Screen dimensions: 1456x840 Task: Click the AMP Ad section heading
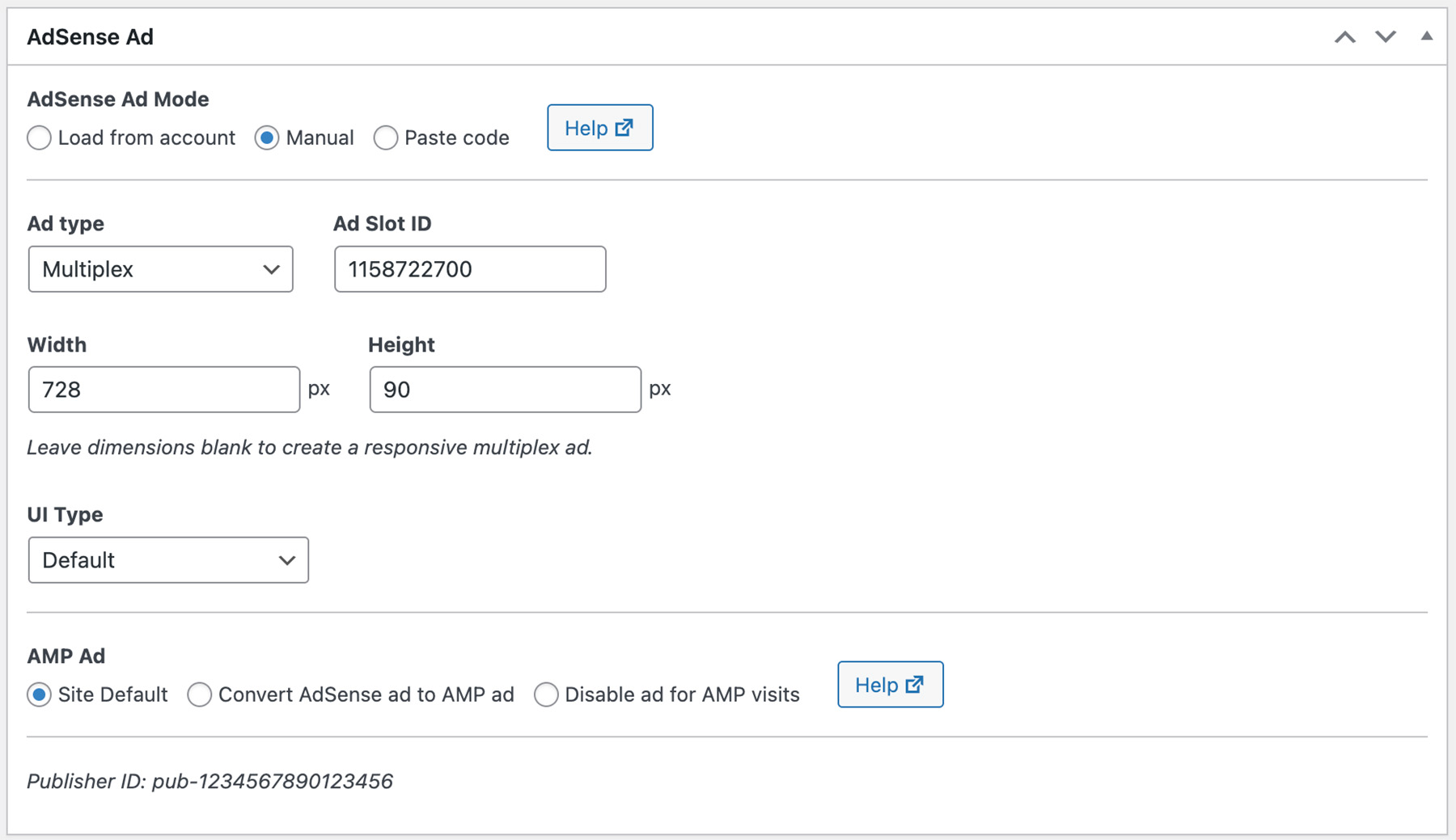pyautogui.click(x=66, y=656)
